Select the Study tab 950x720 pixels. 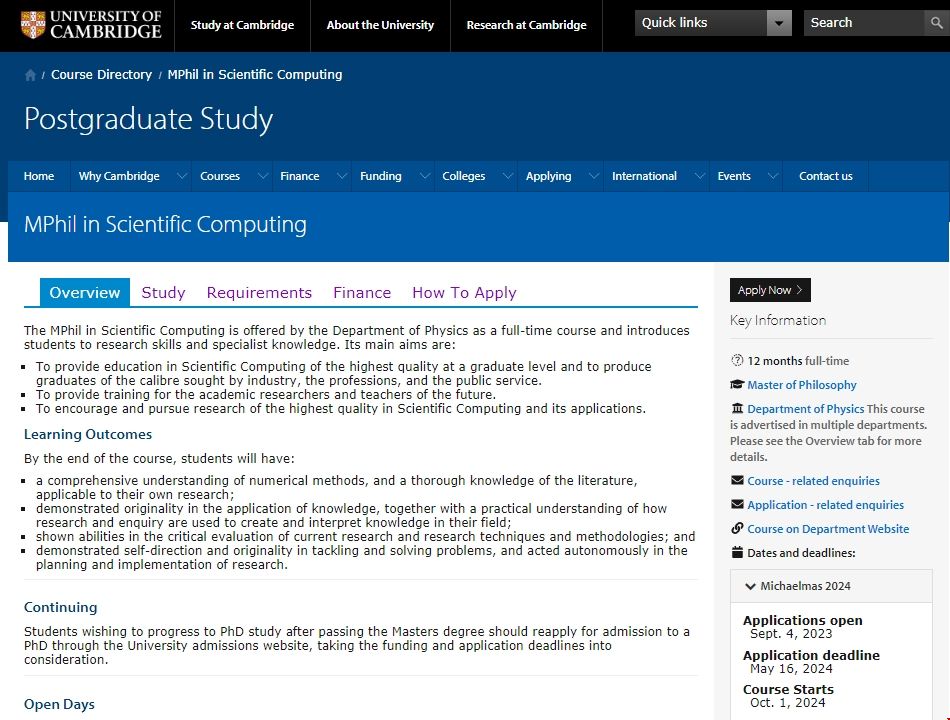coord(163,293)
